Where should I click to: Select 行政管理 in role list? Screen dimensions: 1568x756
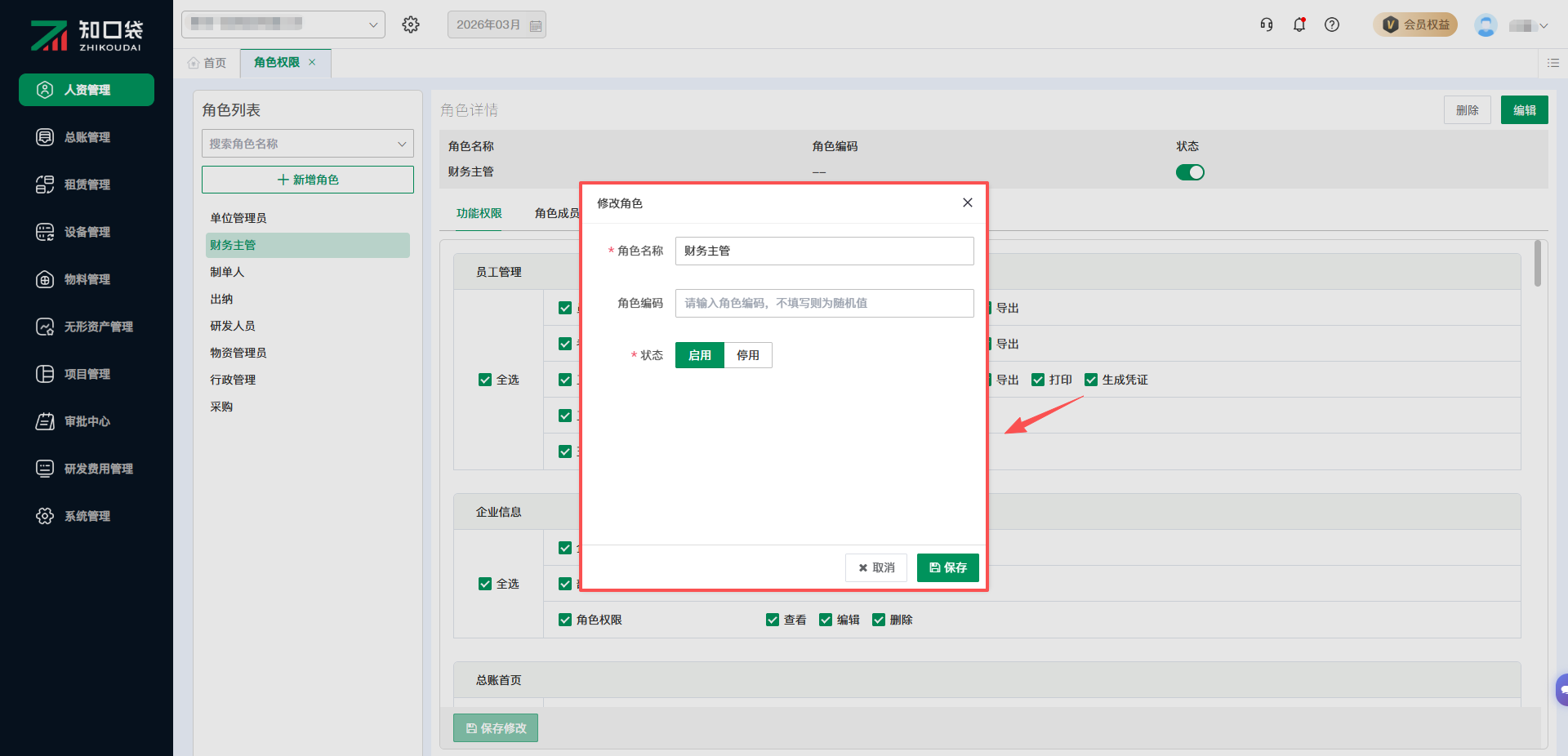(307, 380)
